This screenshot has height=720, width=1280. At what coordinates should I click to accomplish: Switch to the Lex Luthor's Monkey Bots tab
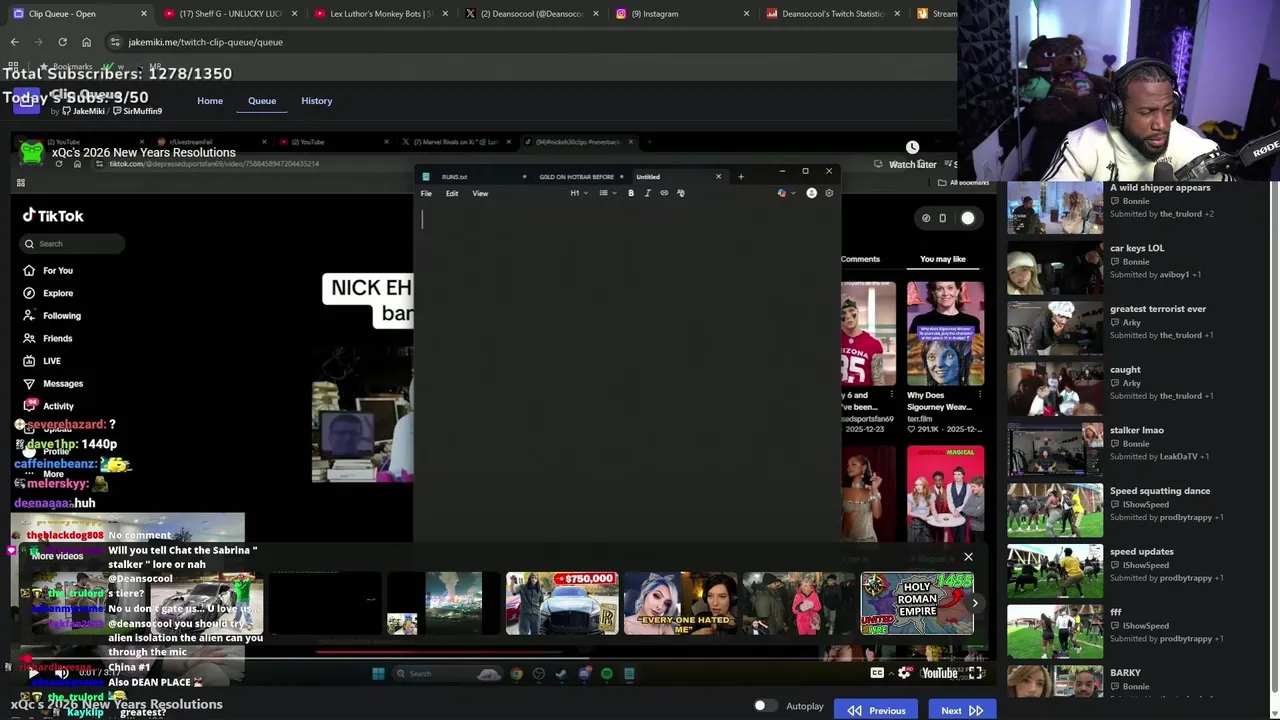click(x=380, y=14)
